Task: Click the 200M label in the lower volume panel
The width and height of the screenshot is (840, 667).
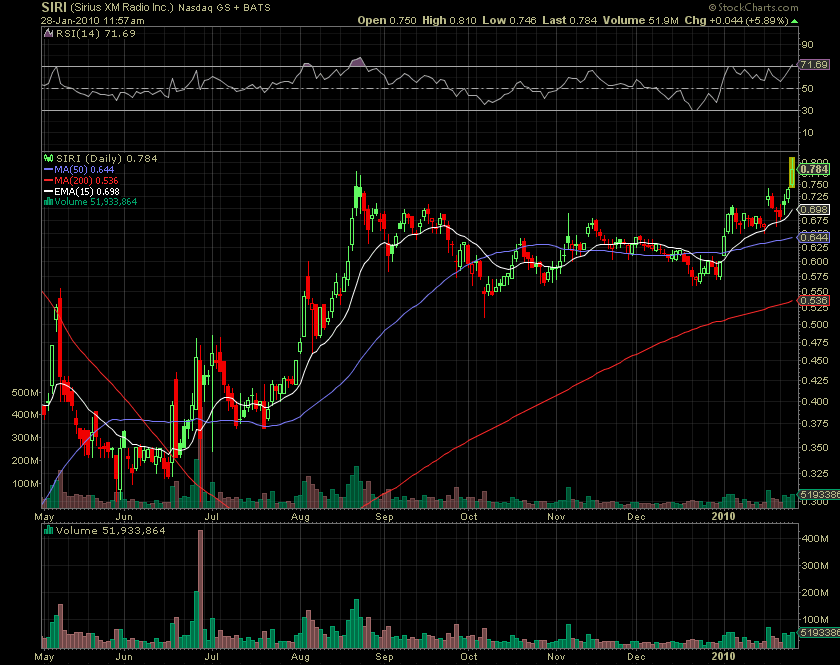Action: click(x=815, y=593)
